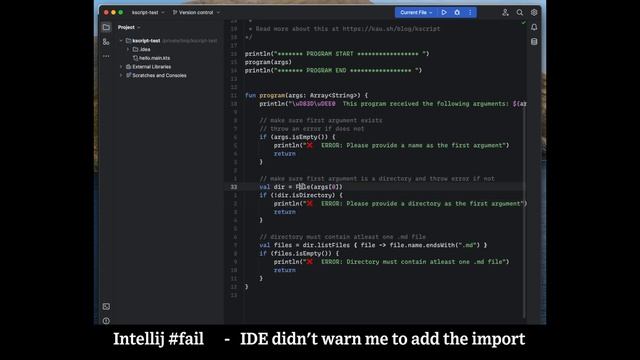This screenshot has width=640, height=360.
Task: Open the Terminal tool window icon
Action: tap(106, 307)
